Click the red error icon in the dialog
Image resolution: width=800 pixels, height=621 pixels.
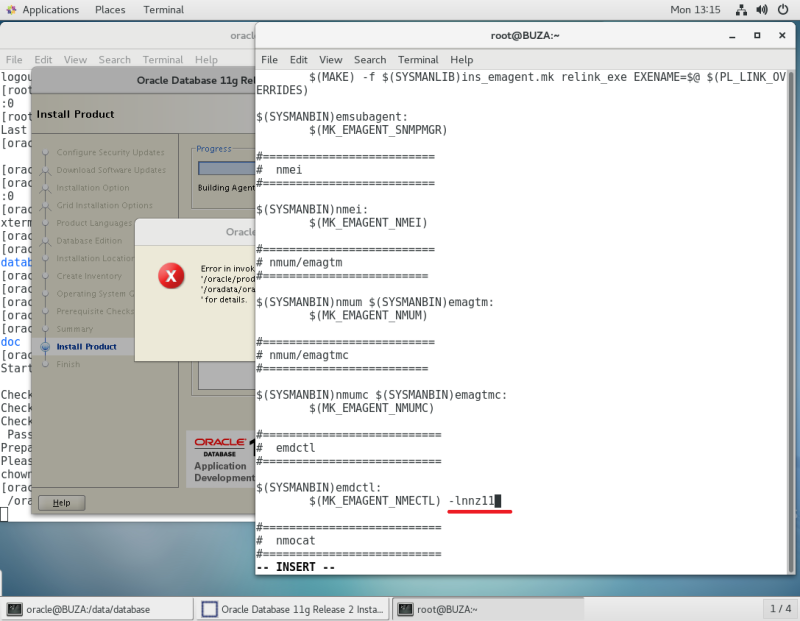(x=170, y=276)
